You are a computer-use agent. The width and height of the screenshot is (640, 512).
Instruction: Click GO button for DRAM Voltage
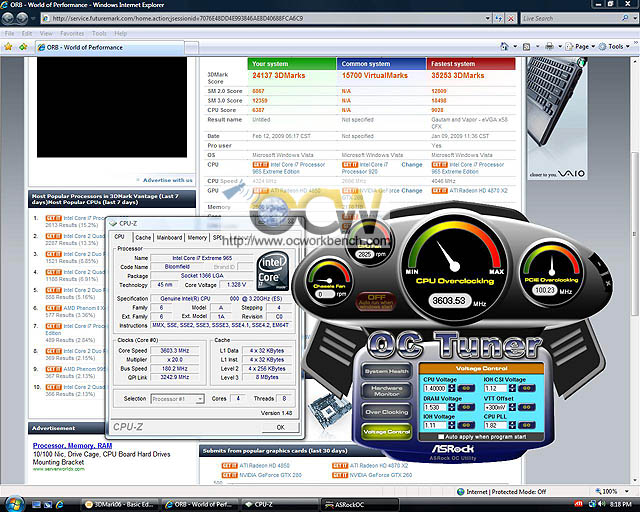click(x=466, y=407)
